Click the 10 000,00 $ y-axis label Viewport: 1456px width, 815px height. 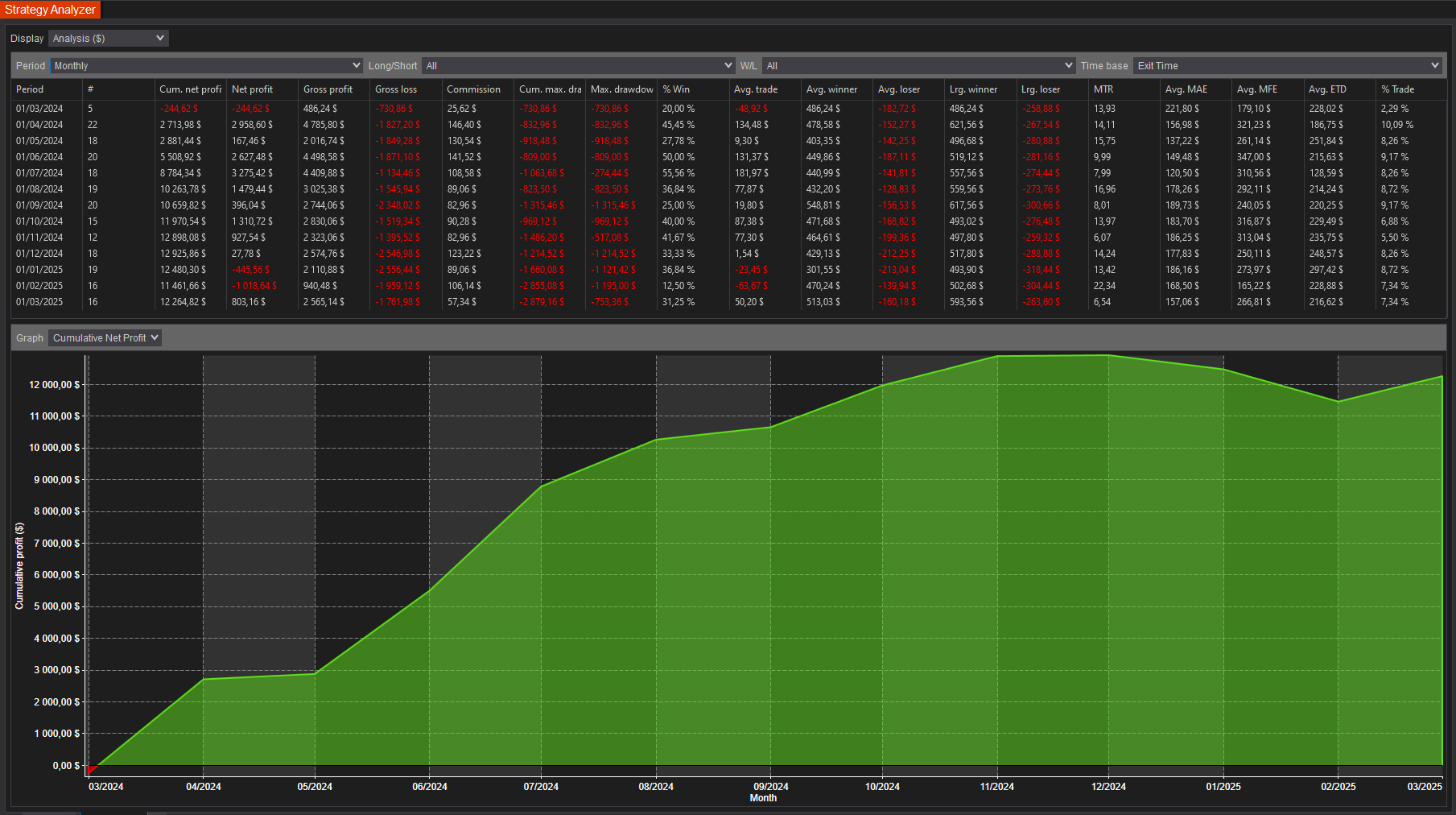click(x=55, y=448)
